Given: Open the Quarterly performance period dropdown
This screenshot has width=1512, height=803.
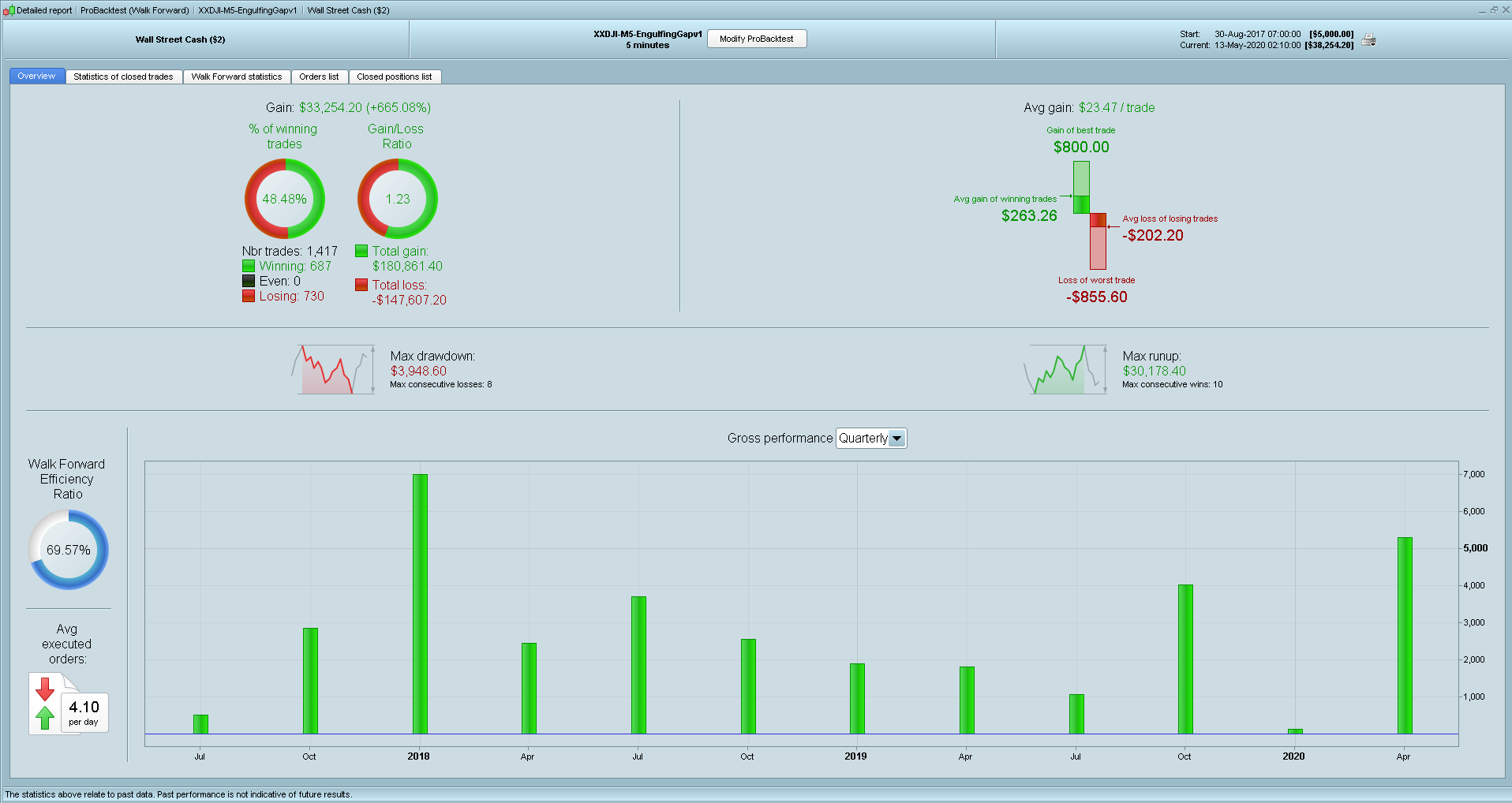Looking at the screenshot, I should [x=871, y=439].
